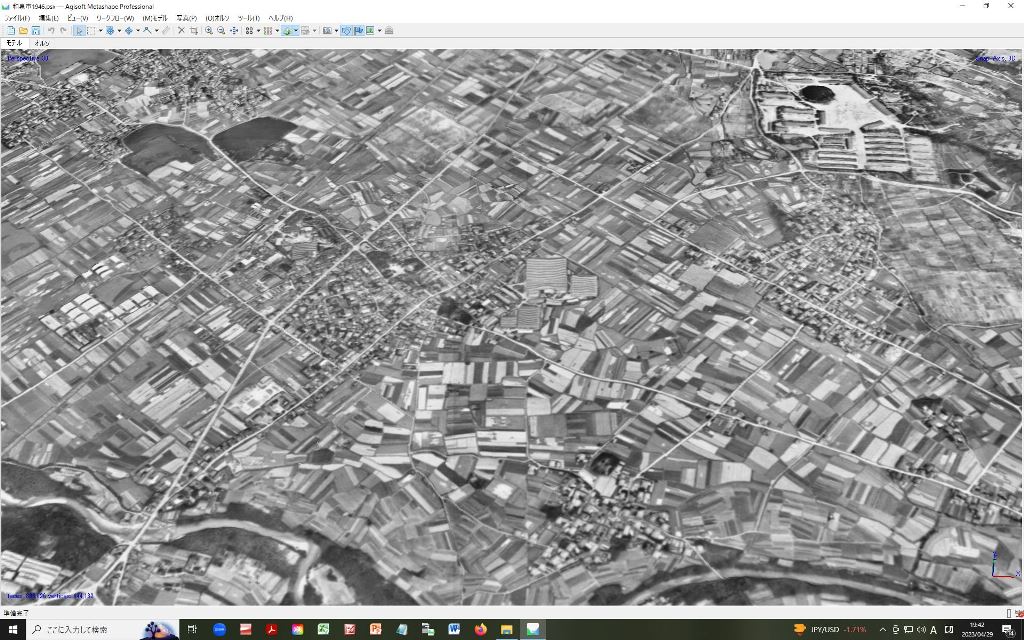
Task: Crop to selection using the crop icon
Action: (194, 31)
